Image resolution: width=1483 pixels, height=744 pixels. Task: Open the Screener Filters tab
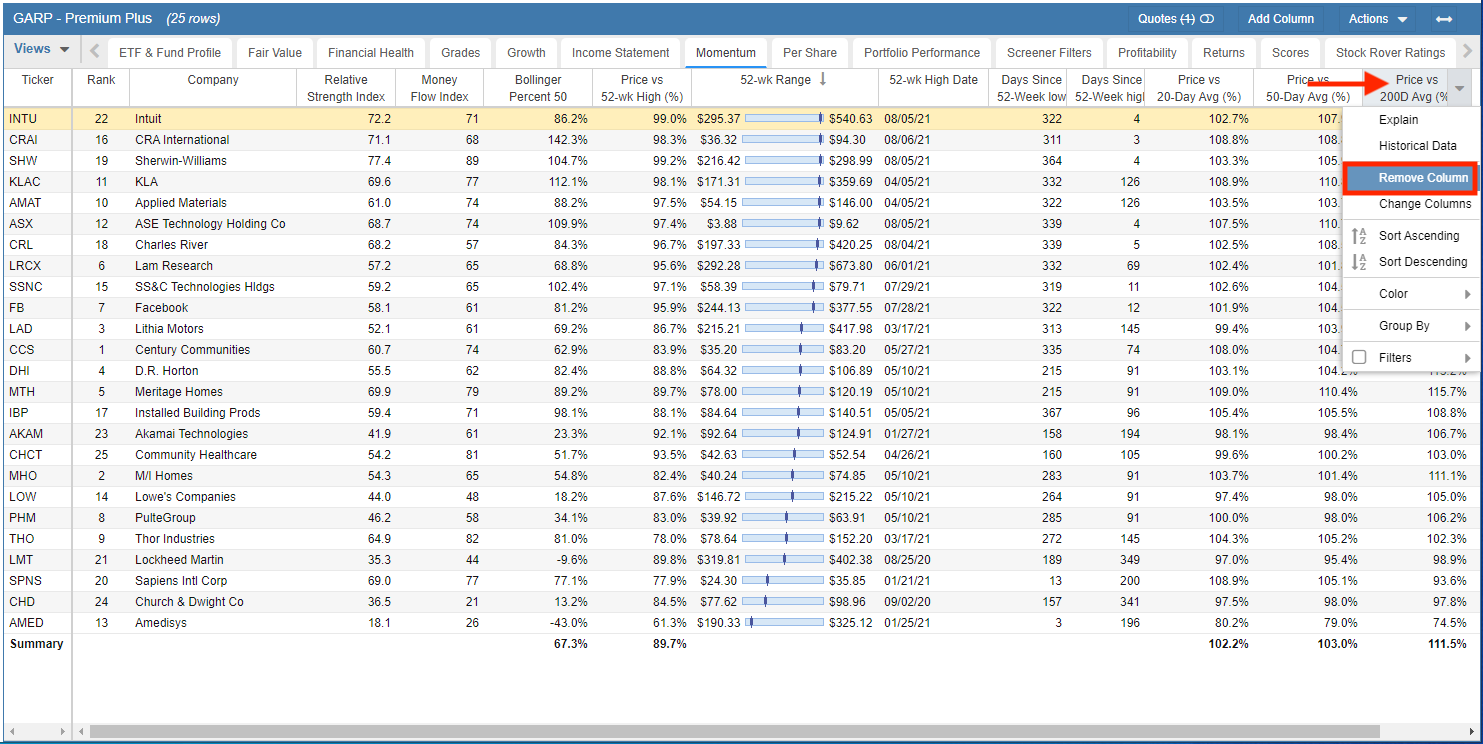[x=1049, y=53]
